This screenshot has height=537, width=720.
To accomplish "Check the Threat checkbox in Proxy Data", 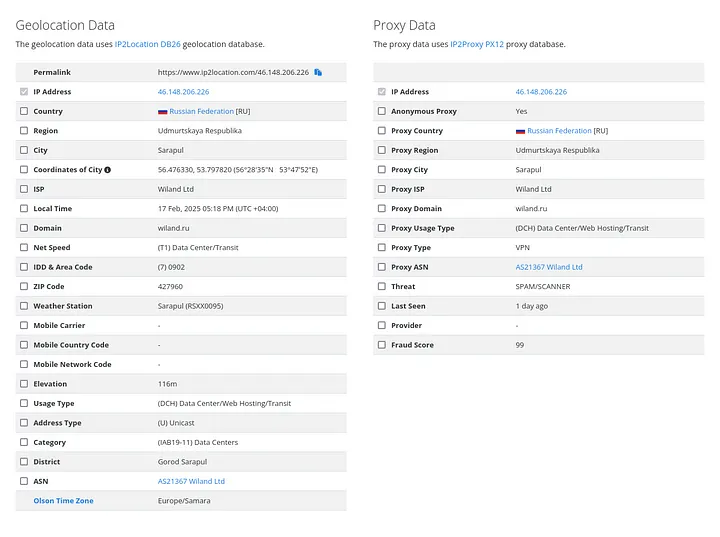I will point(382,286).
